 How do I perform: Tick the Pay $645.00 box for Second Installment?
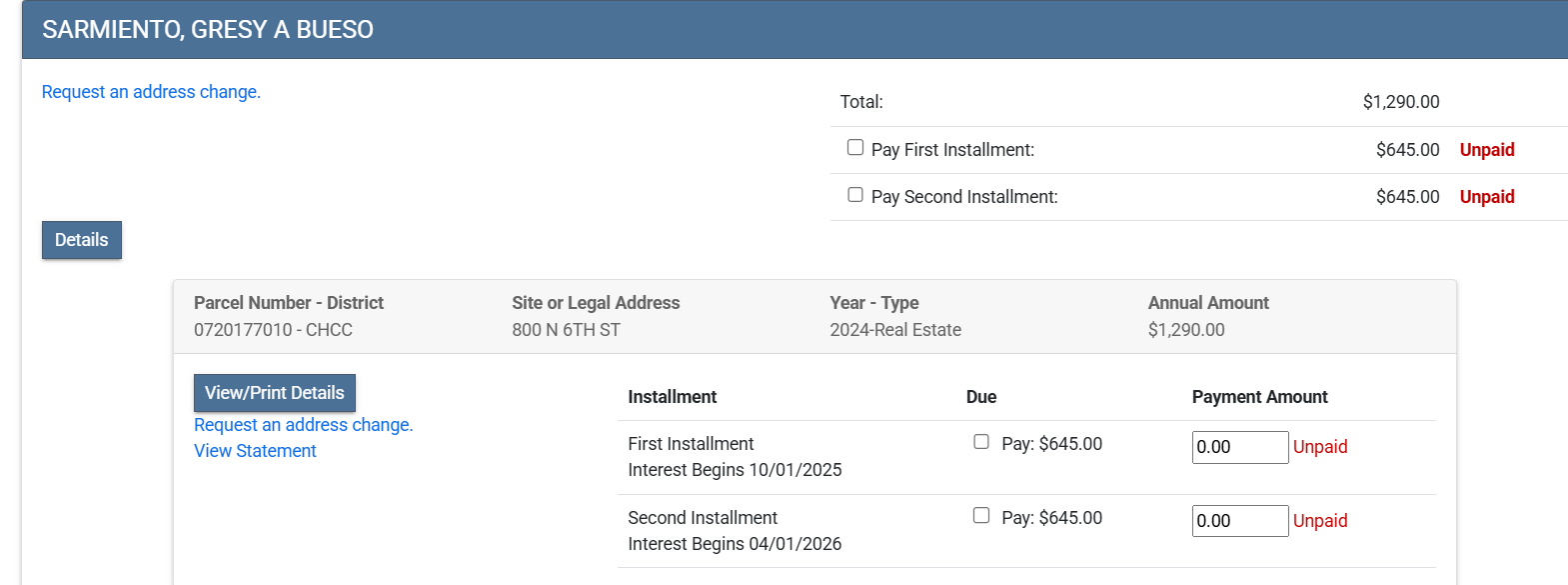pyautogui.click(x=981, y=516)
